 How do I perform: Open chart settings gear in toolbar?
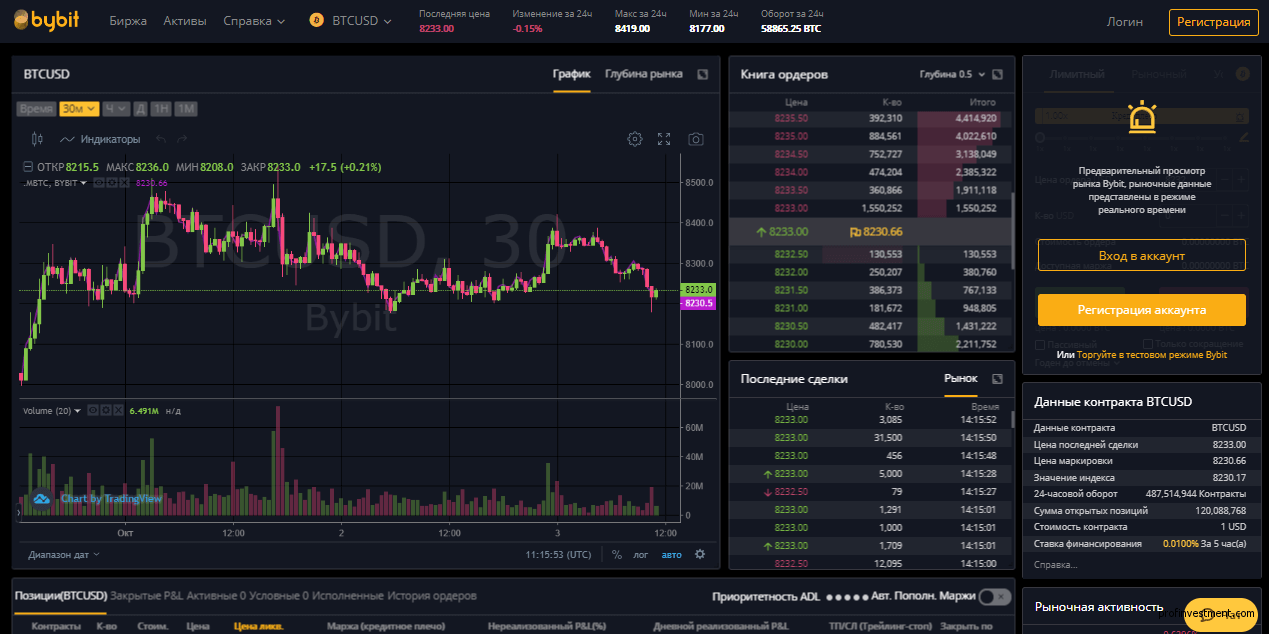click(x=634, y=139)
